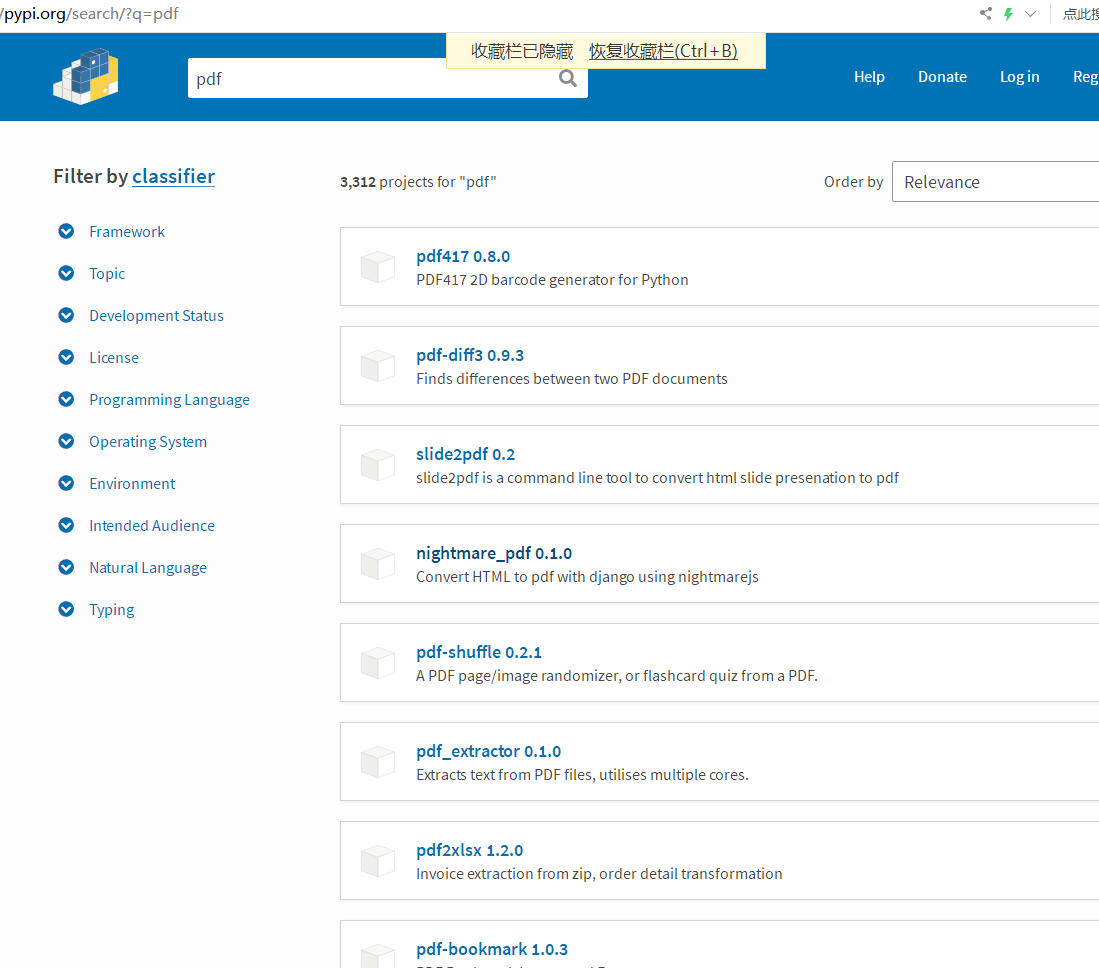This screenshot has height=968, width=1099.
Task: Click the Programming Language filter label
Action: tap(170, 400)
